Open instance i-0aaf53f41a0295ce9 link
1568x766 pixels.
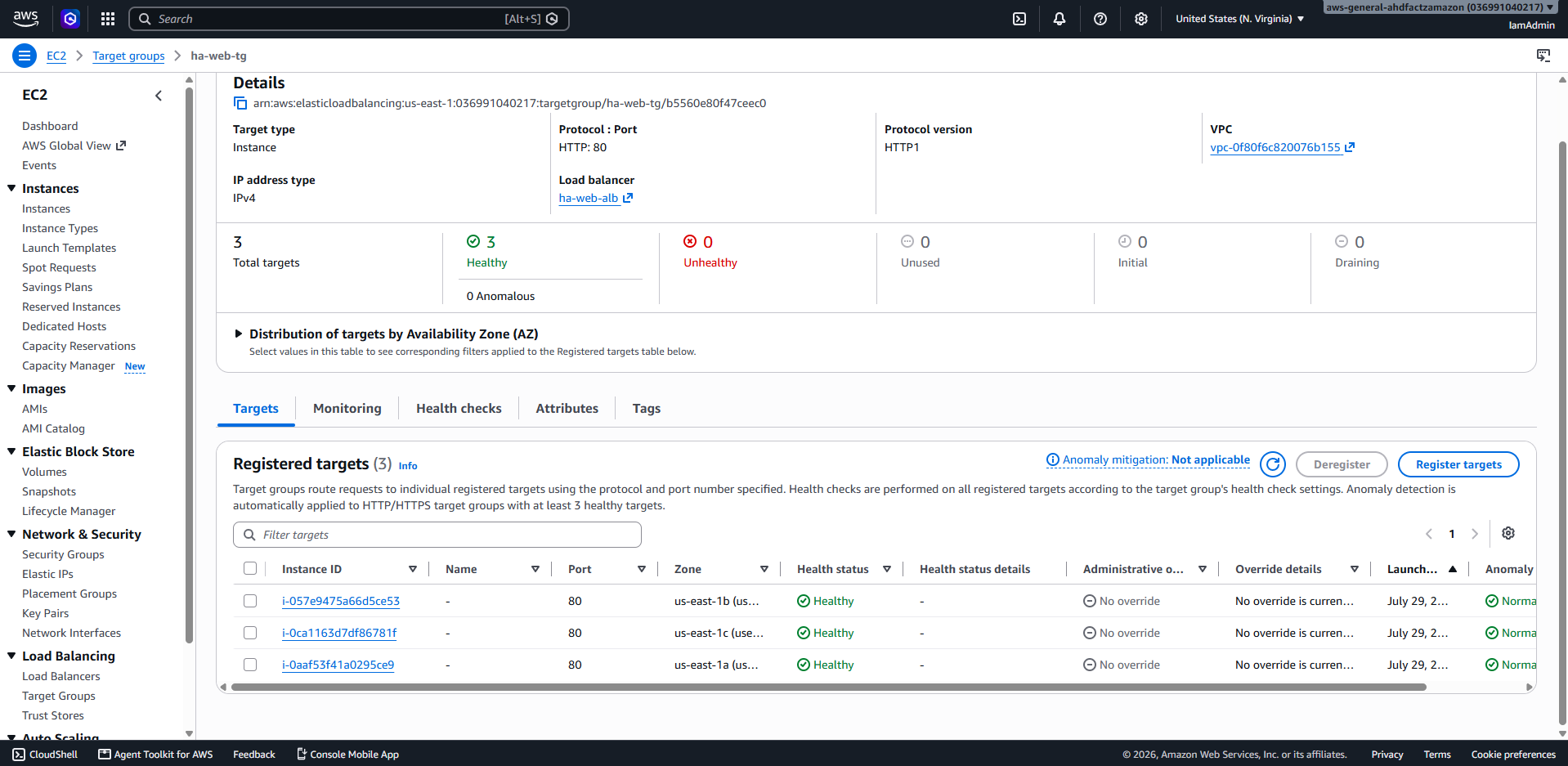pyautogui.click(x=338, y=665)
